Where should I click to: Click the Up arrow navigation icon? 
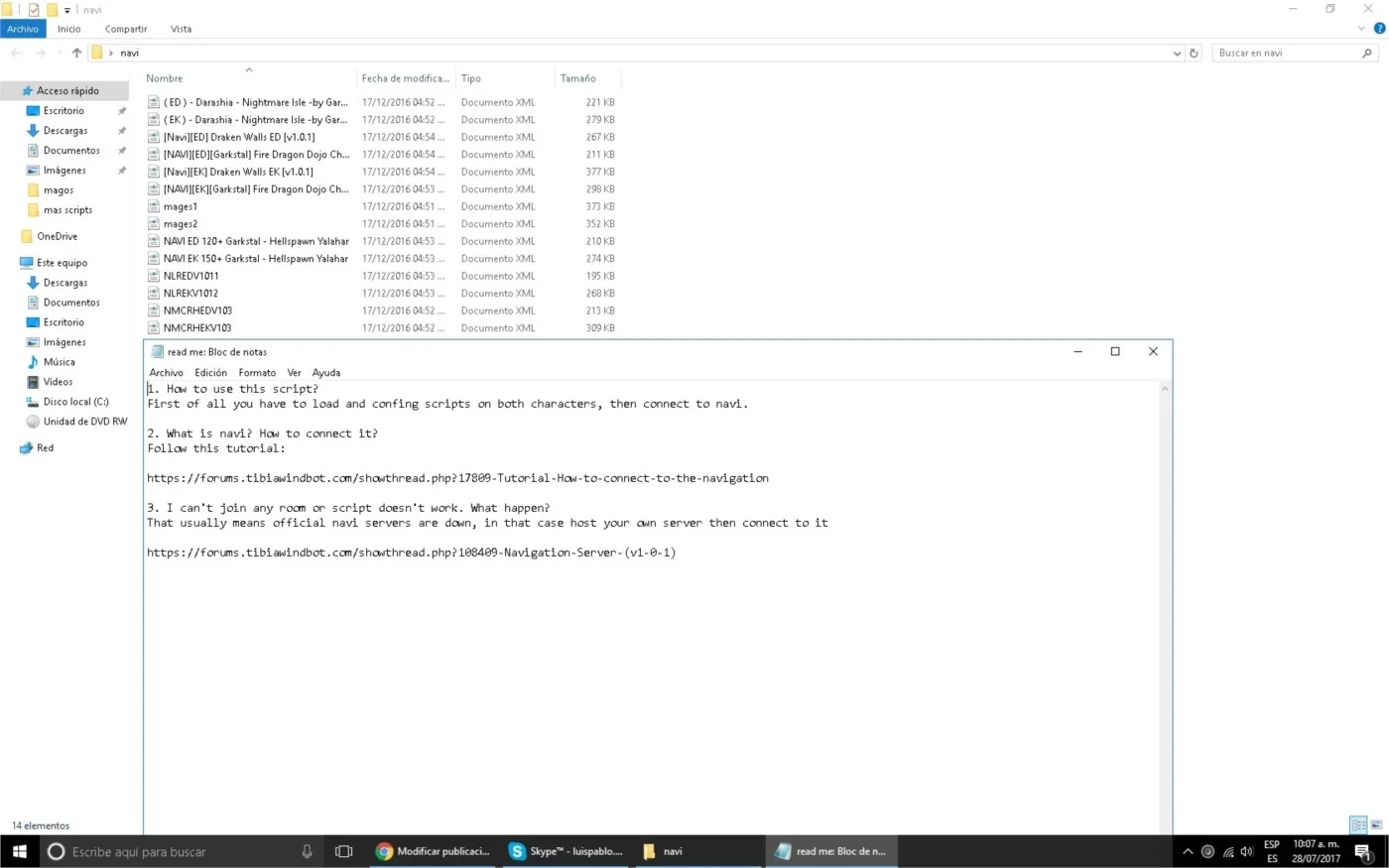point(76,53)
